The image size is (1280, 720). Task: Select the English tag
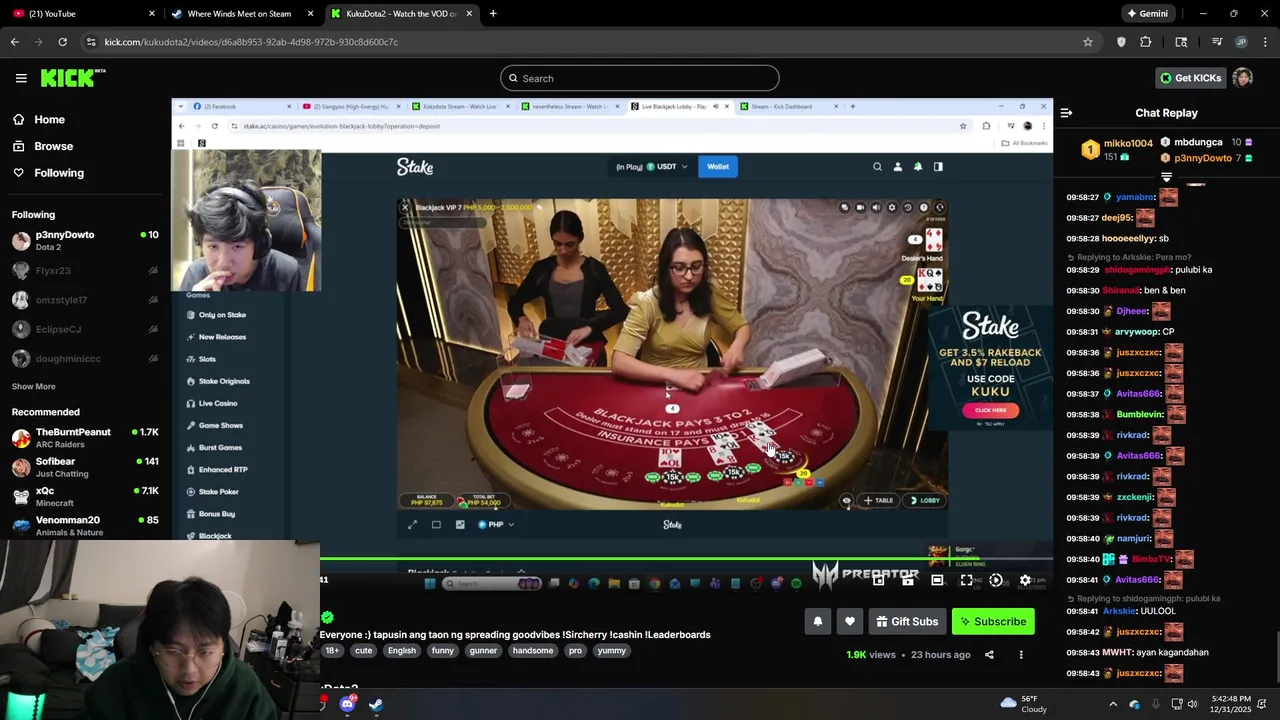(x=402, y=651)
